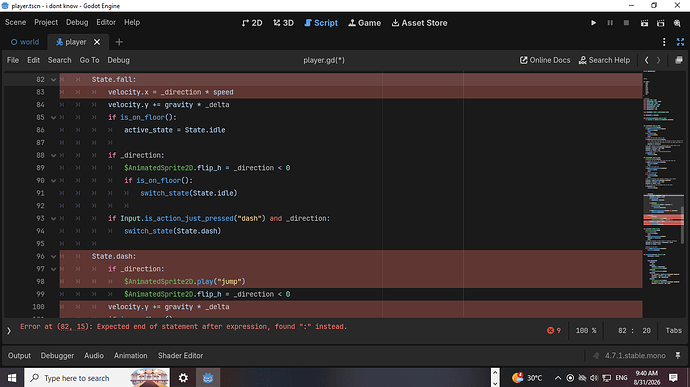Open the script Go To menu
Screen dimensions: 690x387
click(x=89, y=60)
